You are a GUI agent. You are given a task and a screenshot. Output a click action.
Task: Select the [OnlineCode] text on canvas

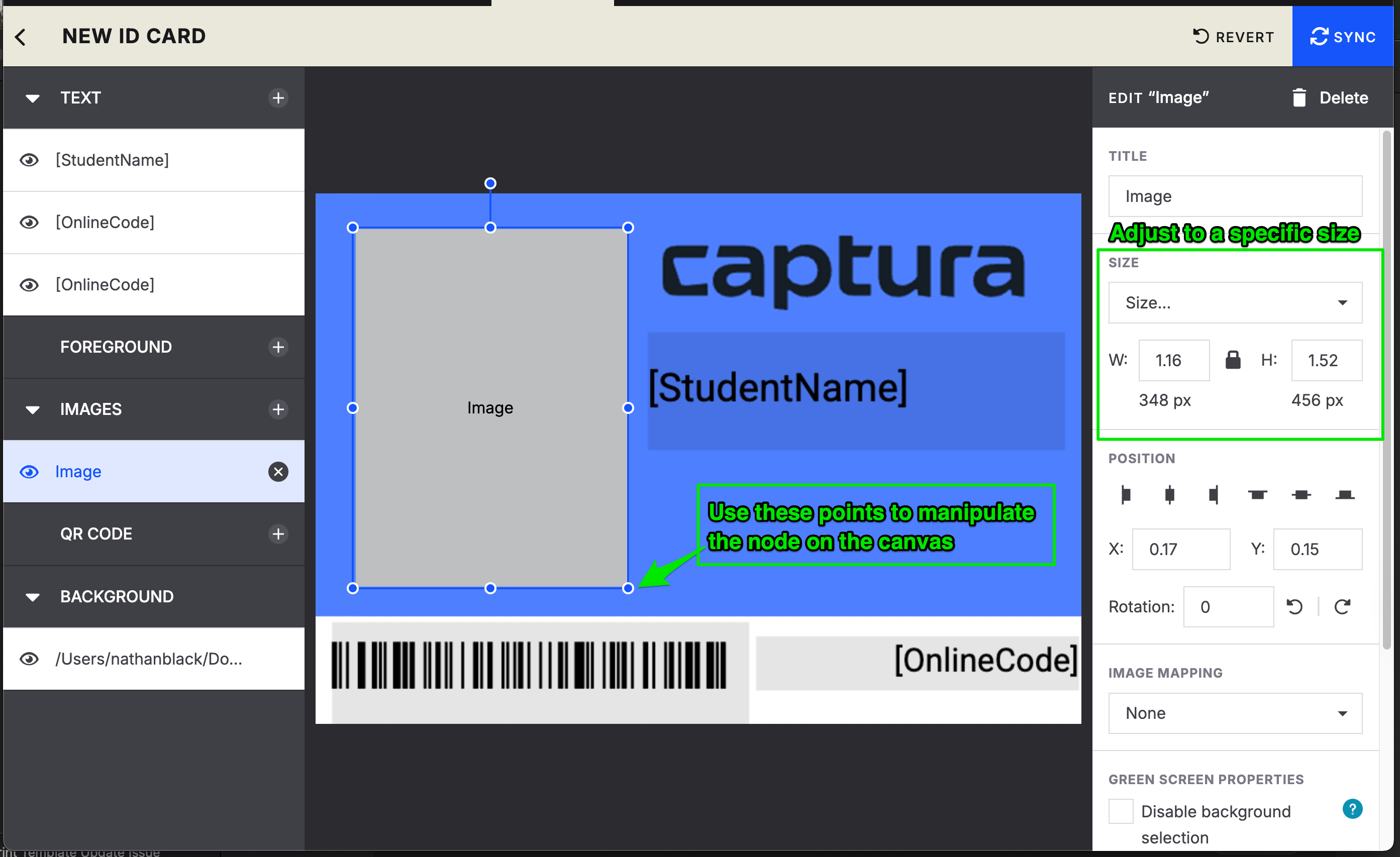tap(986, 660)
